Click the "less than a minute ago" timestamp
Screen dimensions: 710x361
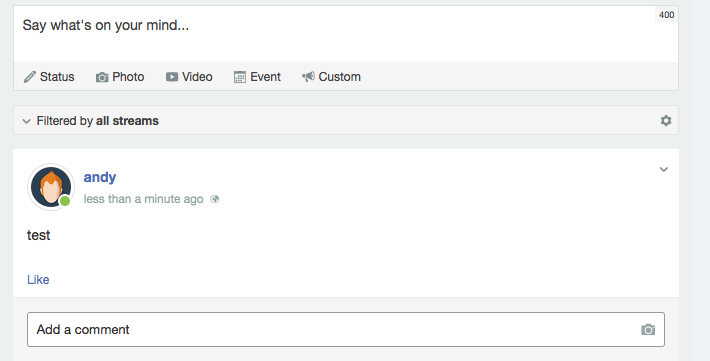tap(143, 199)
